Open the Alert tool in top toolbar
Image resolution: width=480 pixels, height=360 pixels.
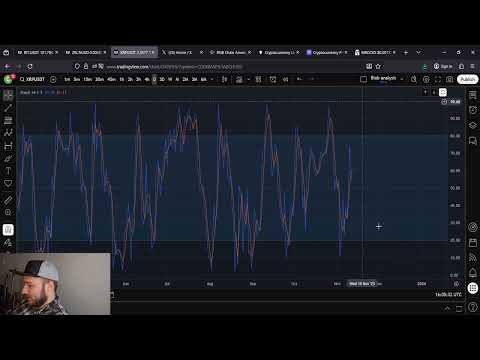(273, 79)
